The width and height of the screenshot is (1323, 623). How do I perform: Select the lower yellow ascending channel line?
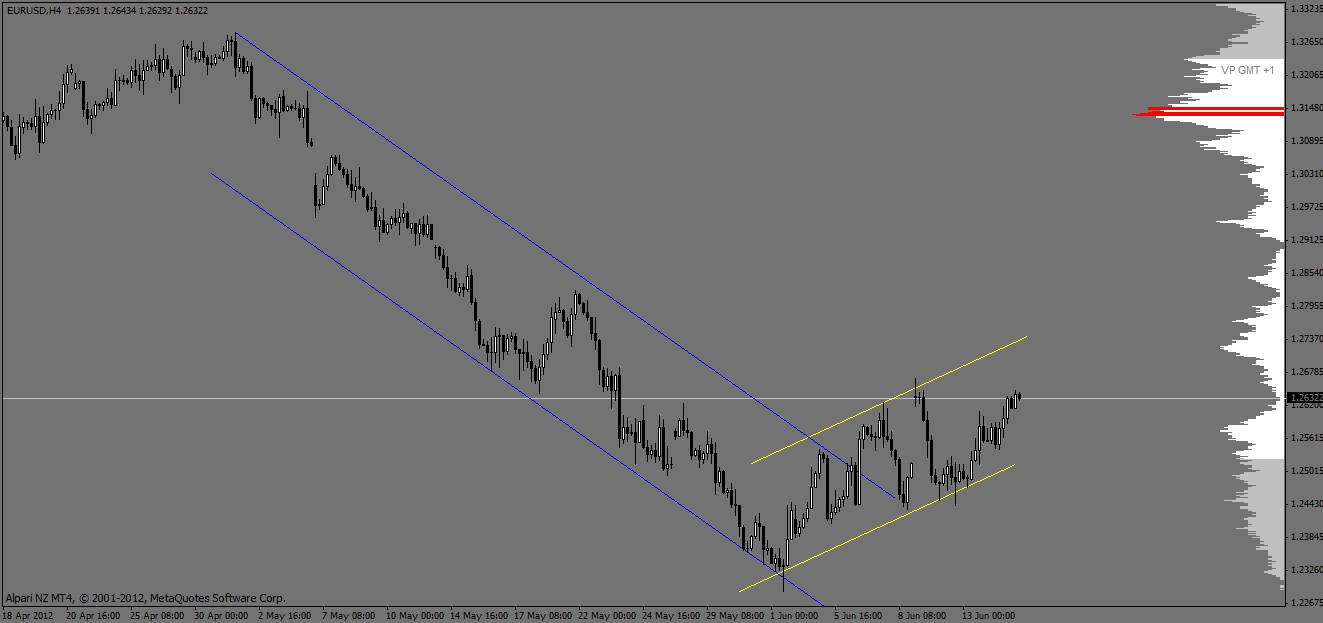point(877,527)
